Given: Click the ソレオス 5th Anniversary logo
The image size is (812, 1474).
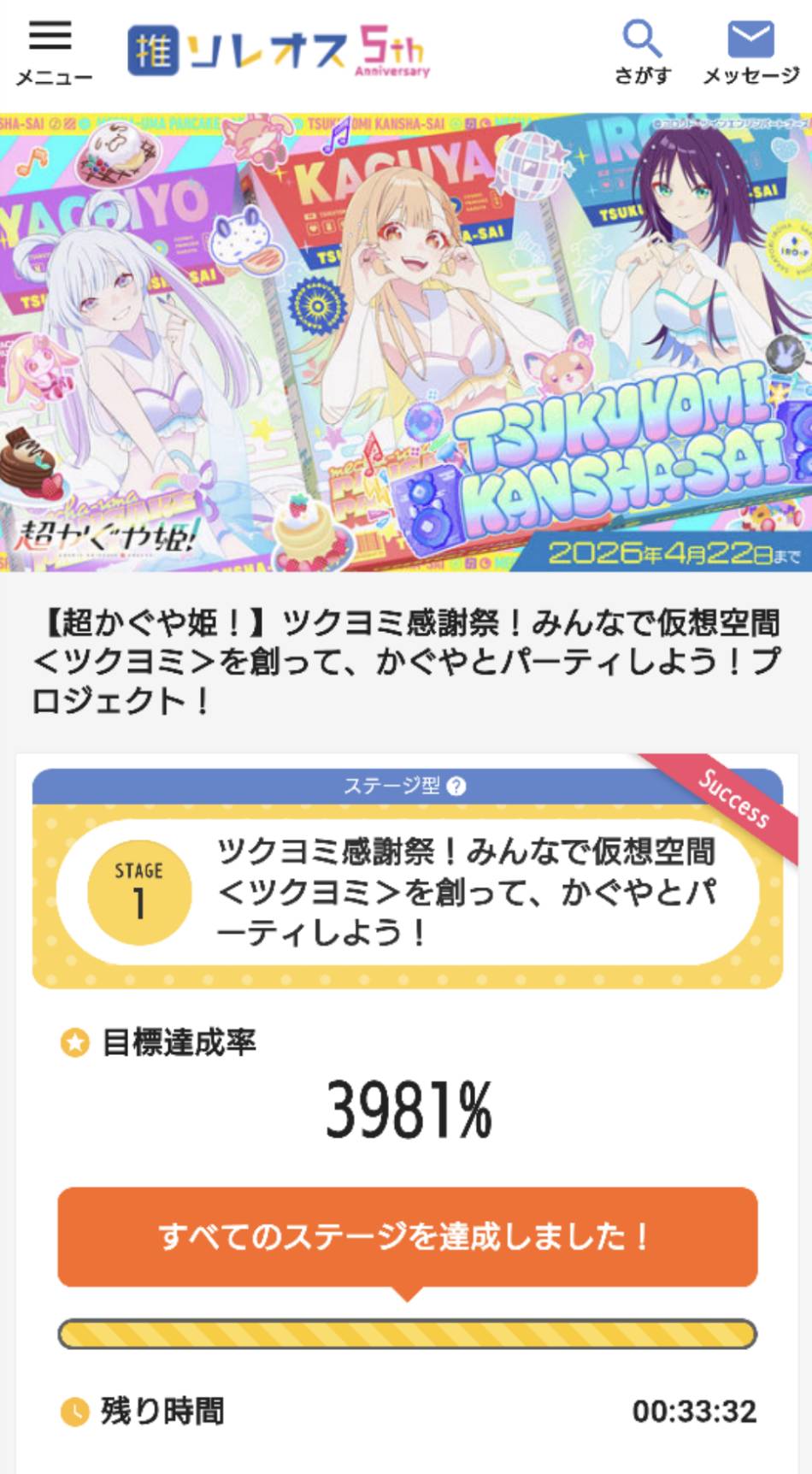Looking at the screenshot, I should pyautogui.click(x=279, y=51).
